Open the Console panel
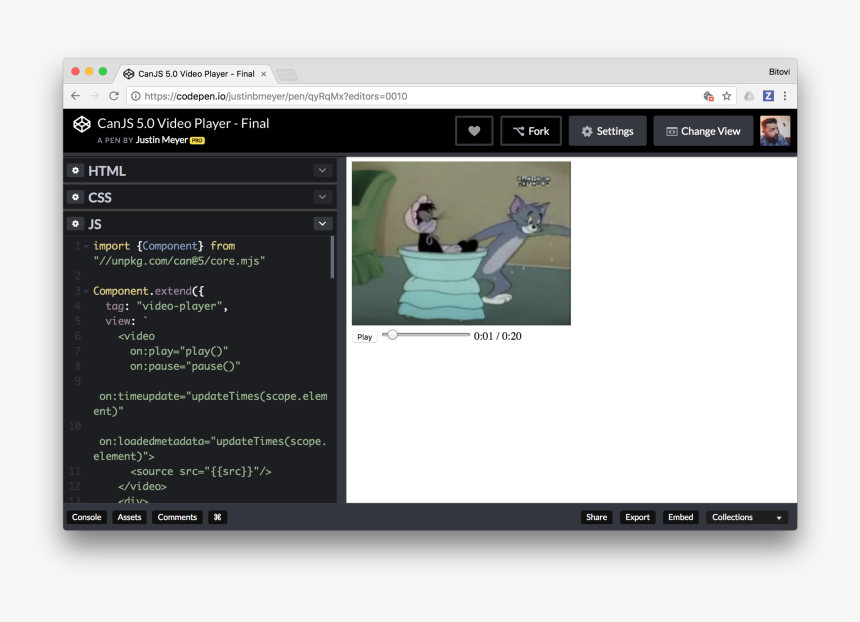The width and height of the screenshot is (860, 622). [x=86, y=517]
